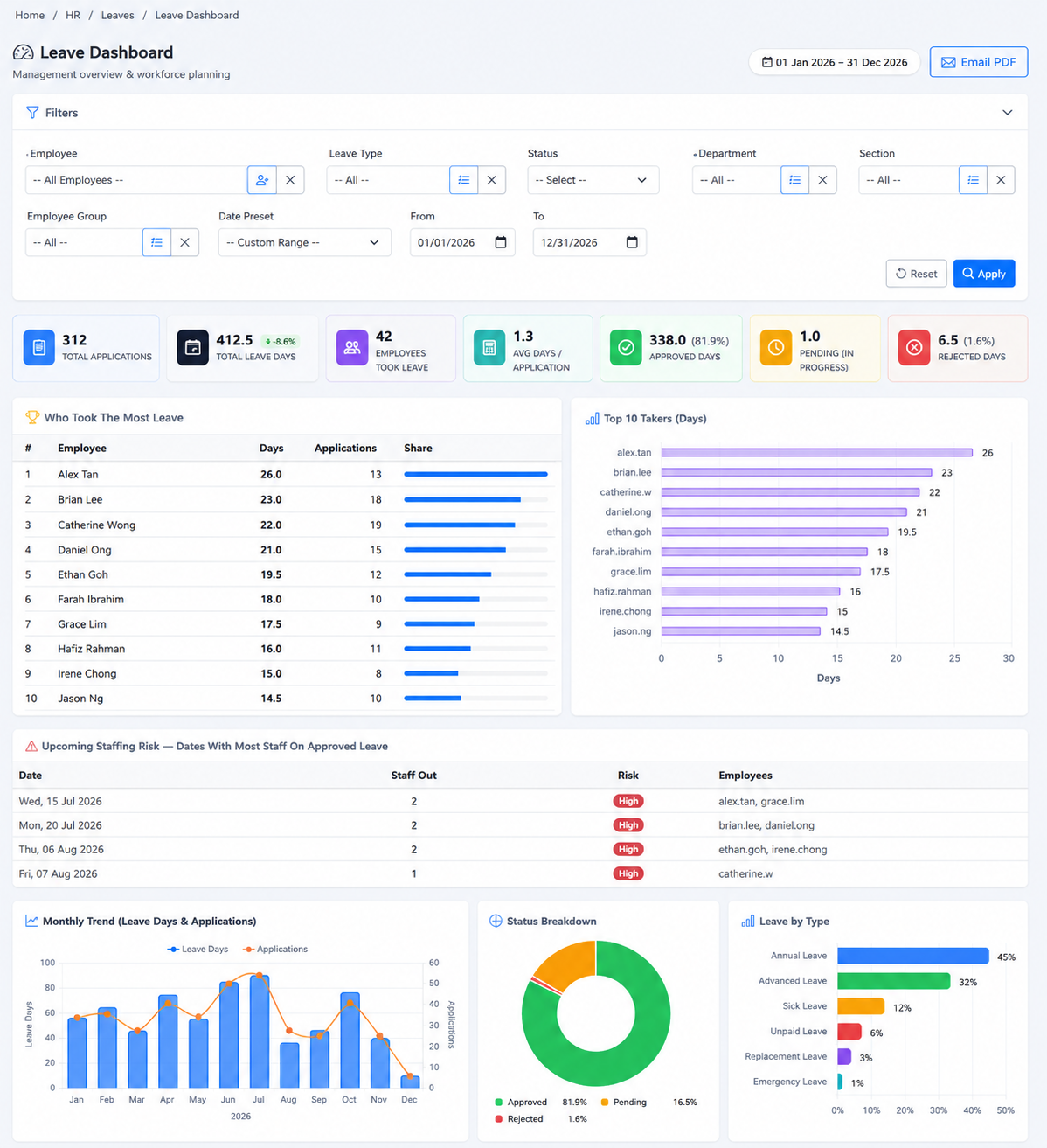Click the green Advanced Leave bar
The width and height of the screenshot is (1047, 1148).
(894, 981)
